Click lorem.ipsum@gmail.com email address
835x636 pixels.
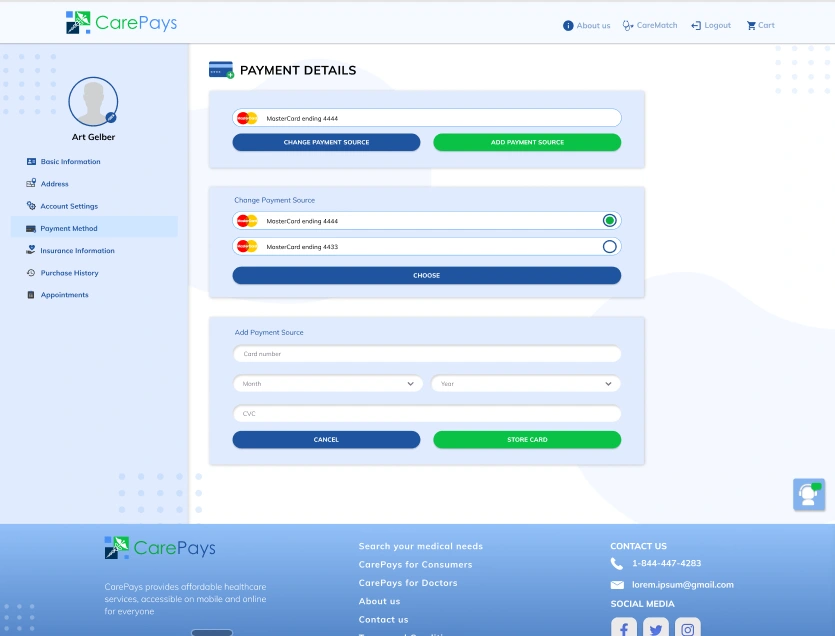coord(683,584)
